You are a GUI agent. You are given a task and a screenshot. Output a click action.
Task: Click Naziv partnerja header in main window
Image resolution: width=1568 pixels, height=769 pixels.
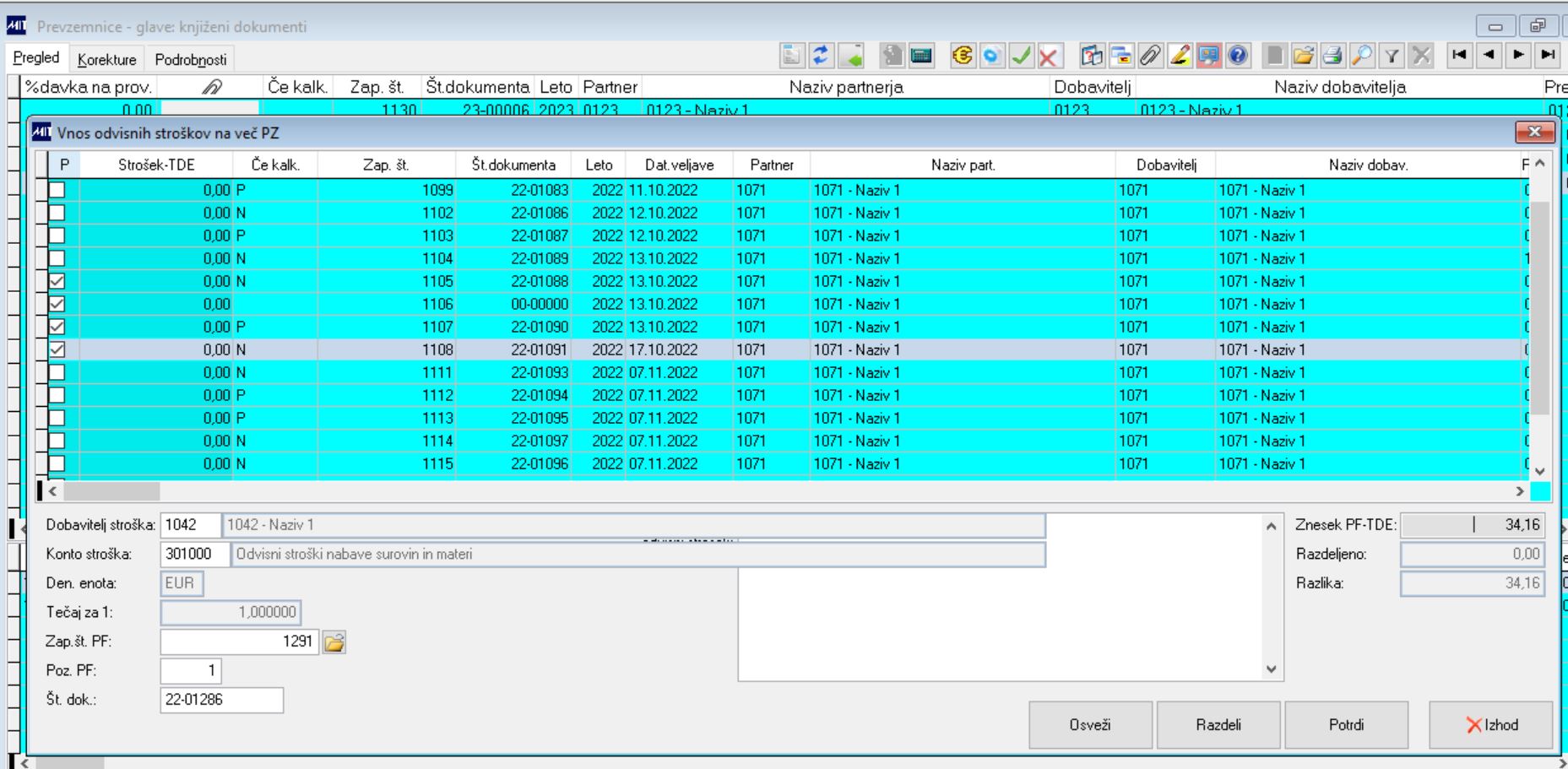(846, 87)
